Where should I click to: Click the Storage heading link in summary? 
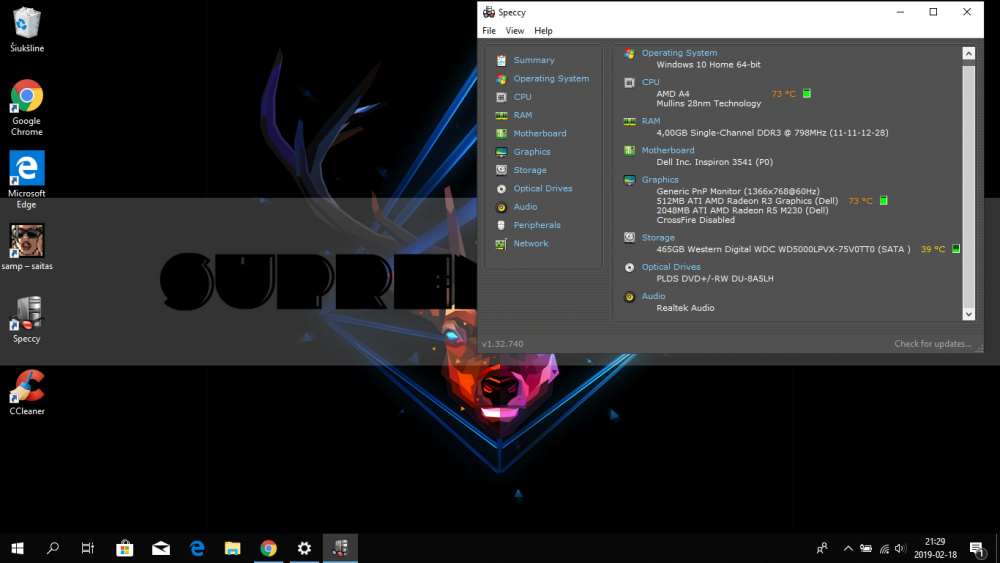(658, 238)
